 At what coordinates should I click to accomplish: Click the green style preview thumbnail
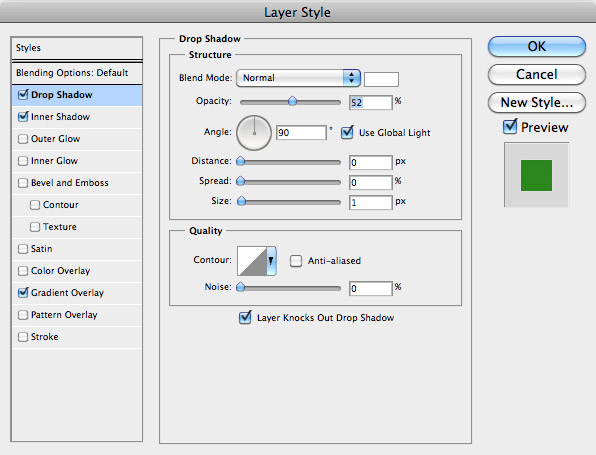point(536,175)
